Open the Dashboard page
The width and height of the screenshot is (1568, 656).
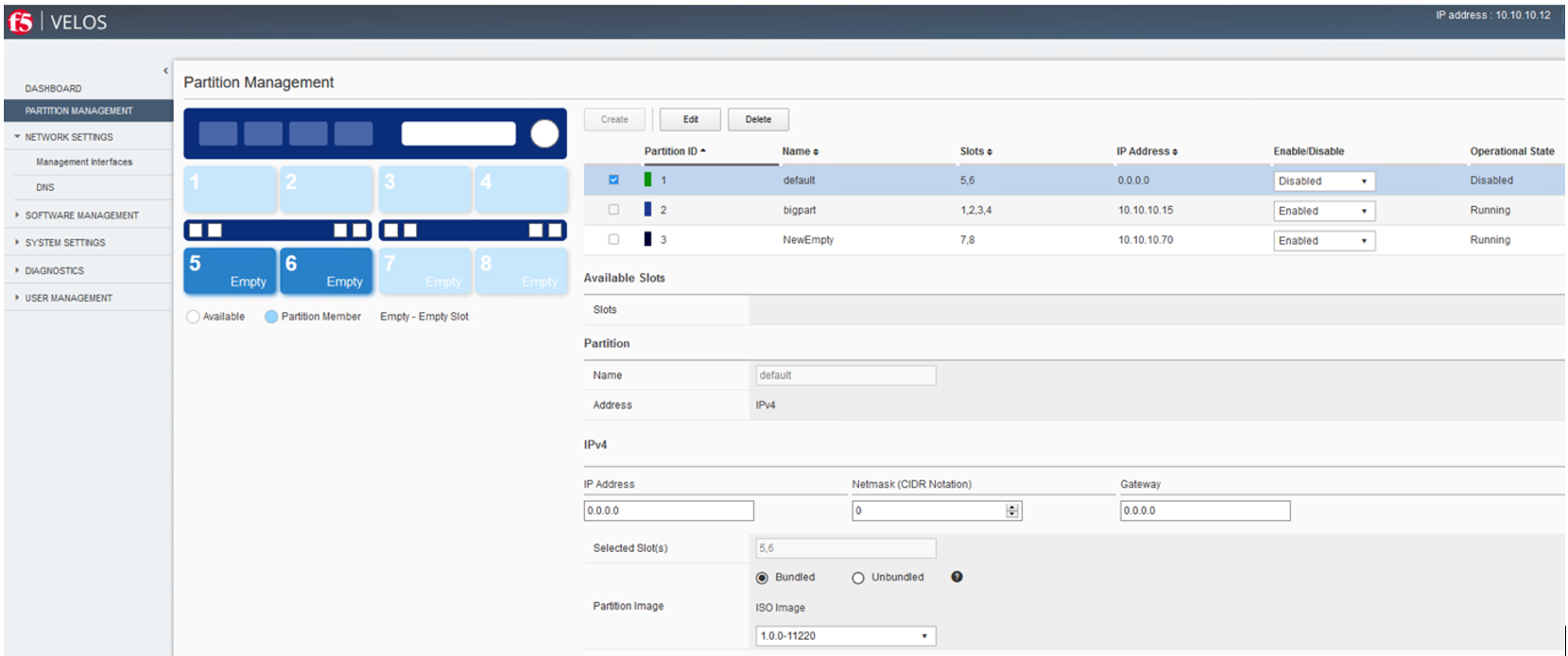pos(53,89)
